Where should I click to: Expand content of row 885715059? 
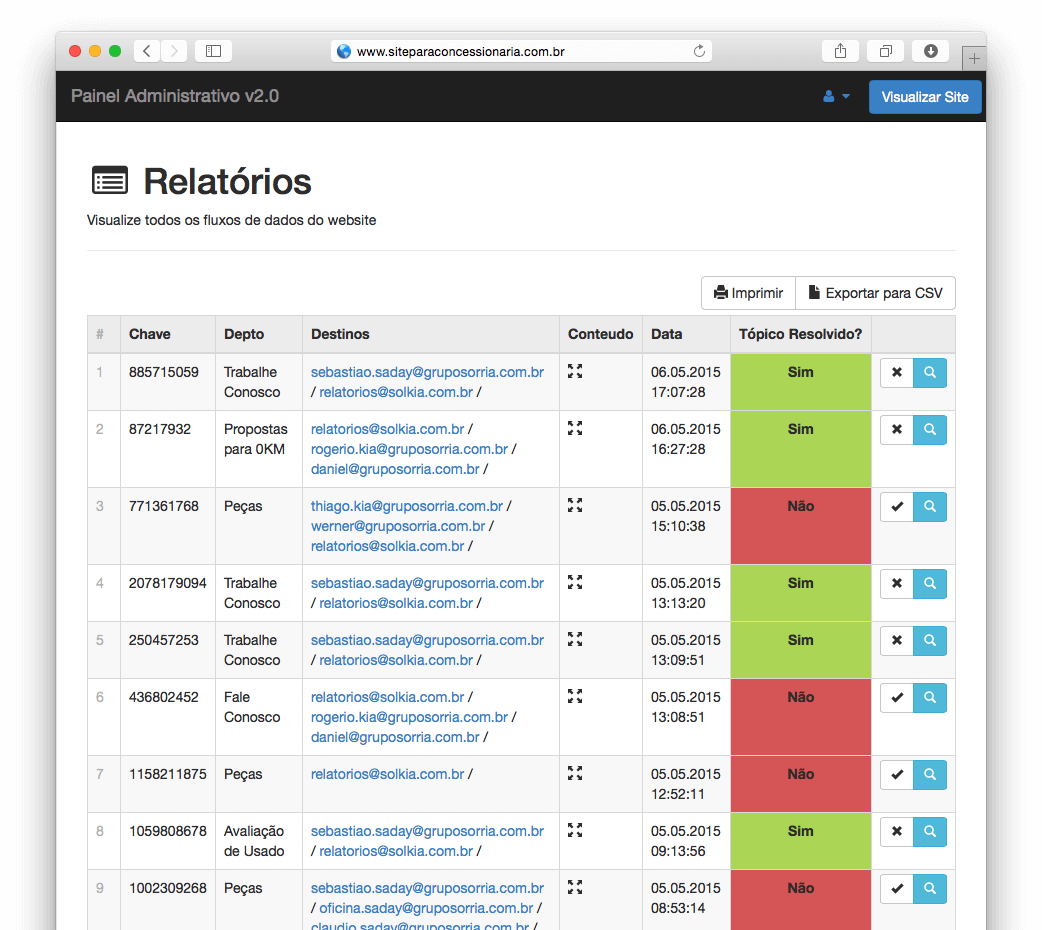click(x=575, y=372)
